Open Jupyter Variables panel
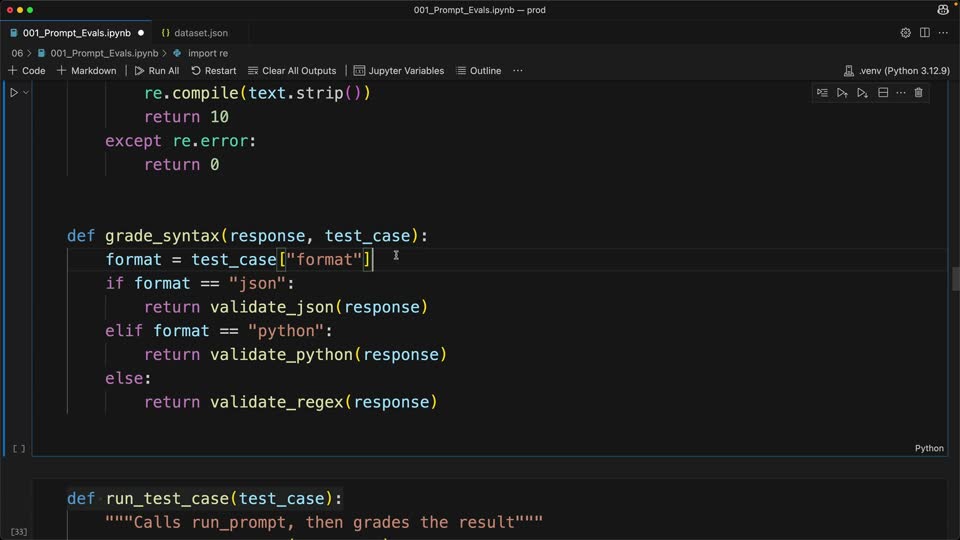The image size is (960, 540). 399,70
